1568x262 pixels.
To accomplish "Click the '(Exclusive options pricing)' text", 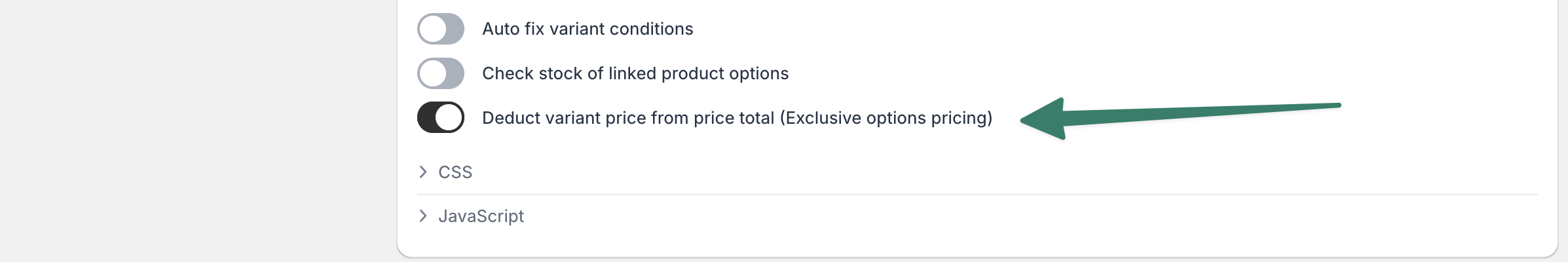I will (886, 118).
